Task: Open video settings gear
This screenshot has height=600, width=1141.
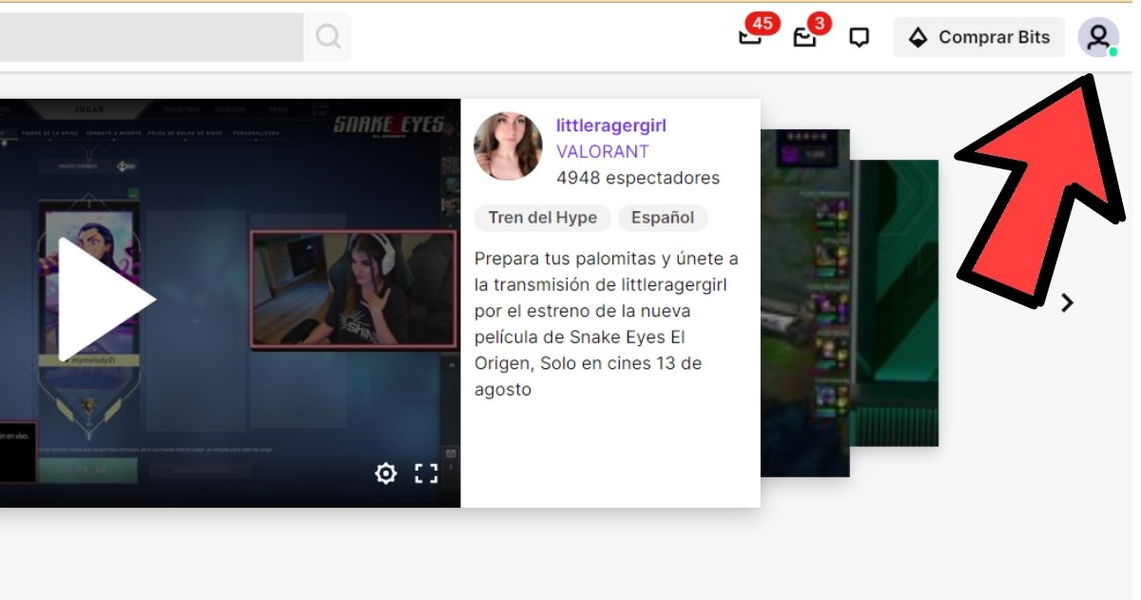Action: pos(386,473)
